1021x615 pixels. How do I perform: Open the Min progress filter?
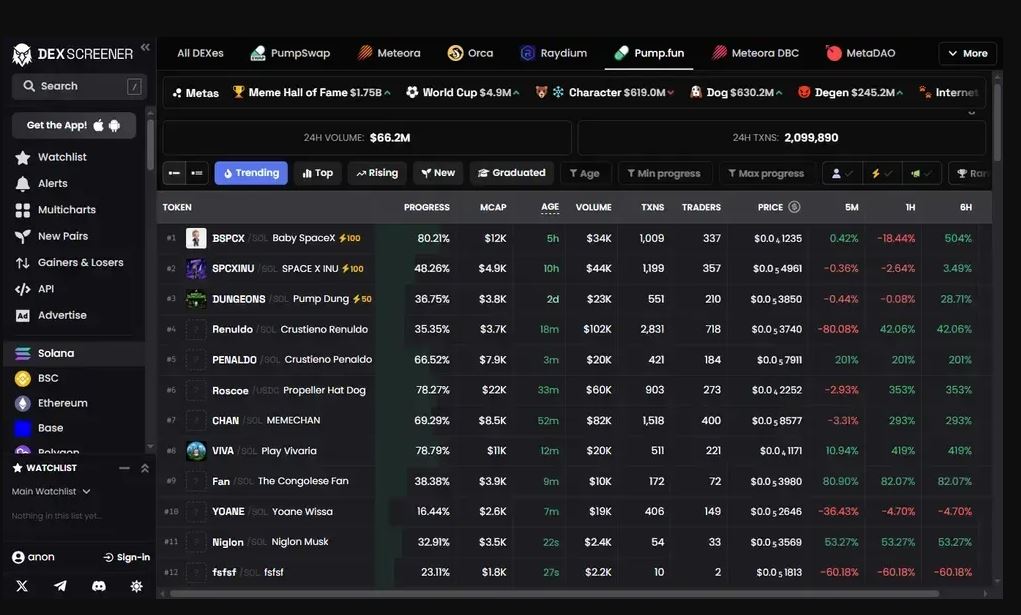click(664, 173)
